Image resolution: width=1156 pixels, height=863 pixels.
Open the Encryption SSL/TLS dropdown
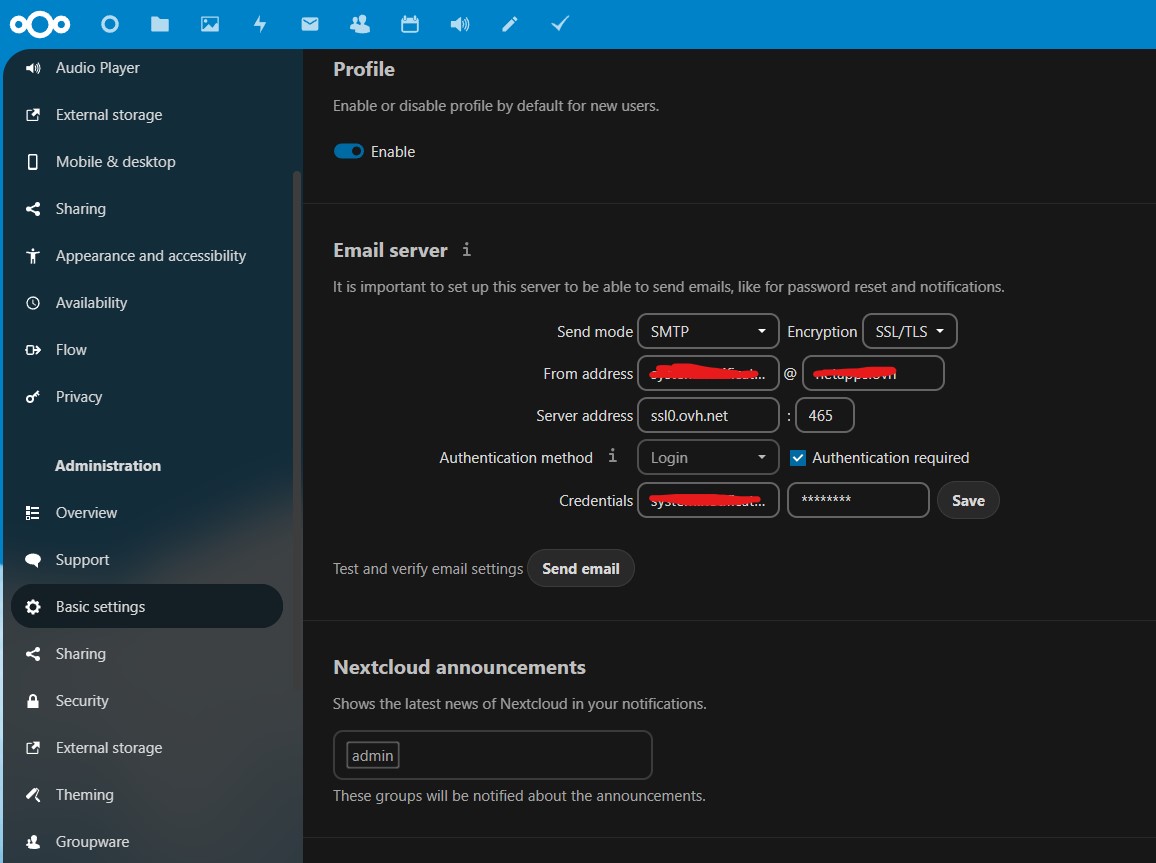(909, 332)
